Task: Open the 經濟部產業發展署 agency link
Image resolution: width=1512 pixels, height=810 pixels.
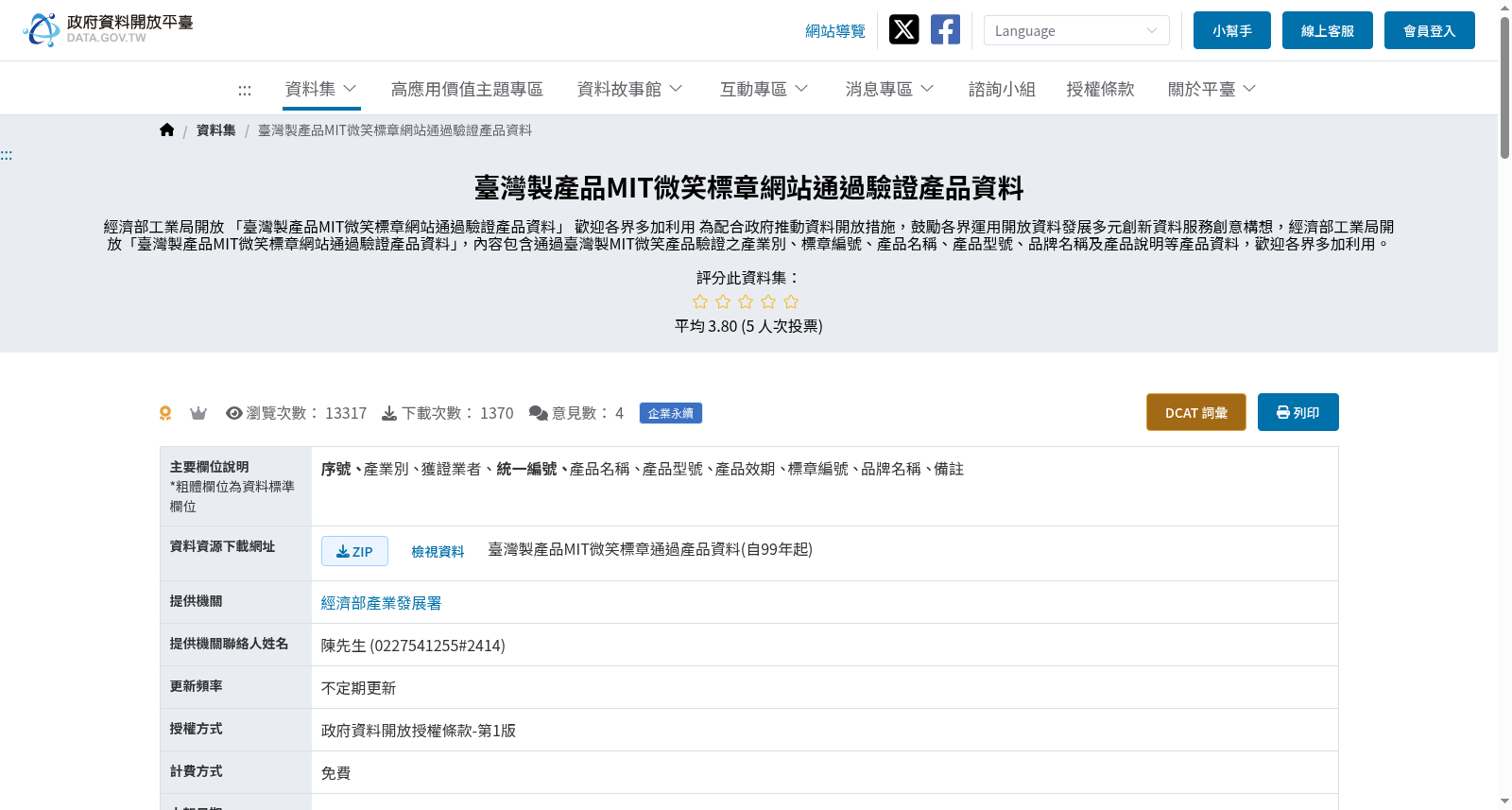Action: (x=381, y=603)
